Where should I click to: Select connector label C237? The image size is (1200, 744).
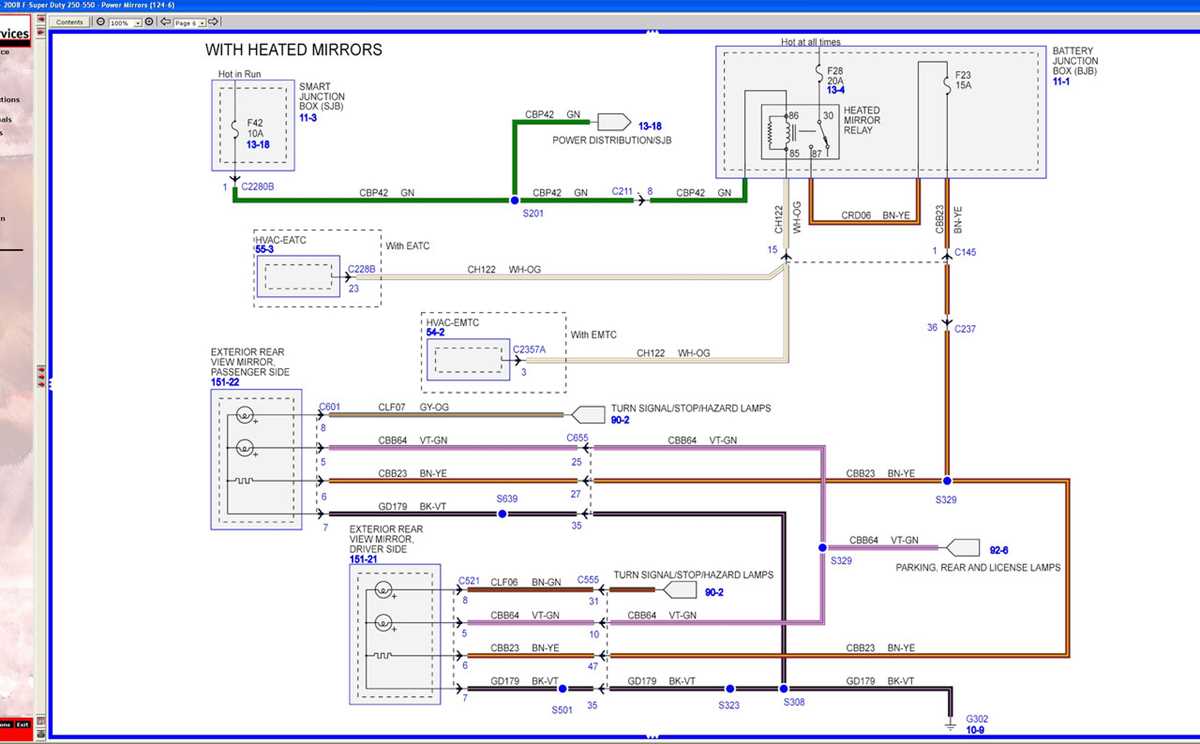tap(965, 327)
